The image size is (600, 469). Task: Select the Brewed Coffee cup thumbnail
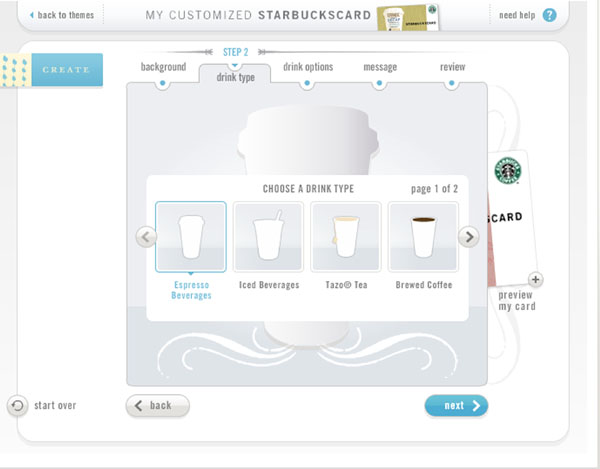pyautogui.click(x=423, y=237)
